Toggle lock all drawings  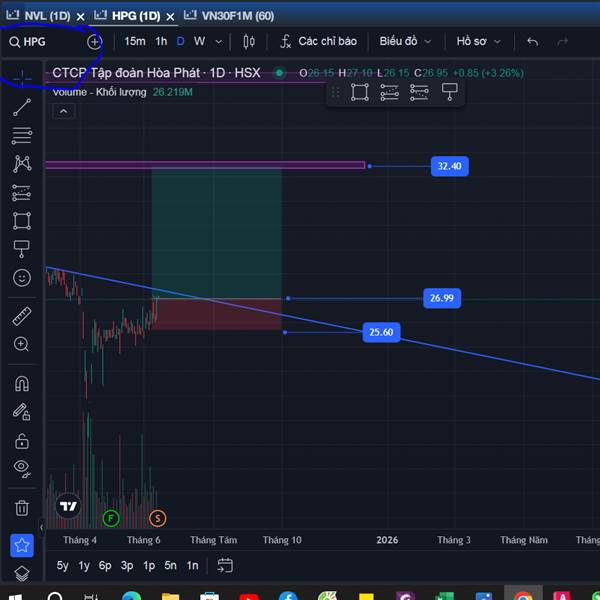pos(22,441)
